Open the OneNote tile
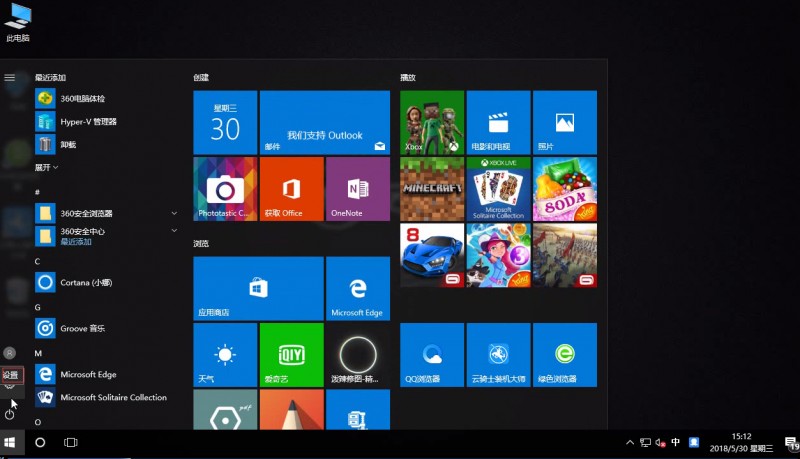 (x=358, y=189)
